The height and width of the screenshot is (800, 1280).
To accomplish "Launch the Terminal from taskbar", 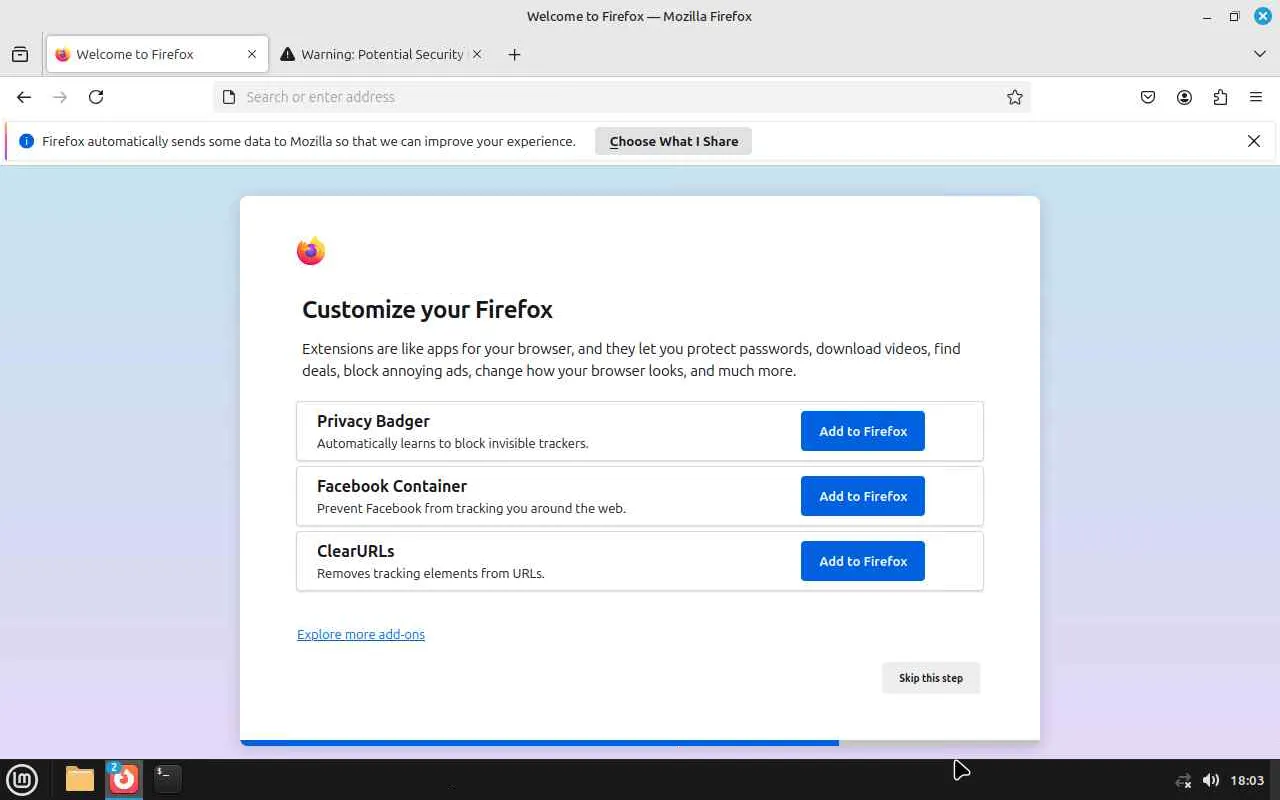I will [x=168, y=779].
